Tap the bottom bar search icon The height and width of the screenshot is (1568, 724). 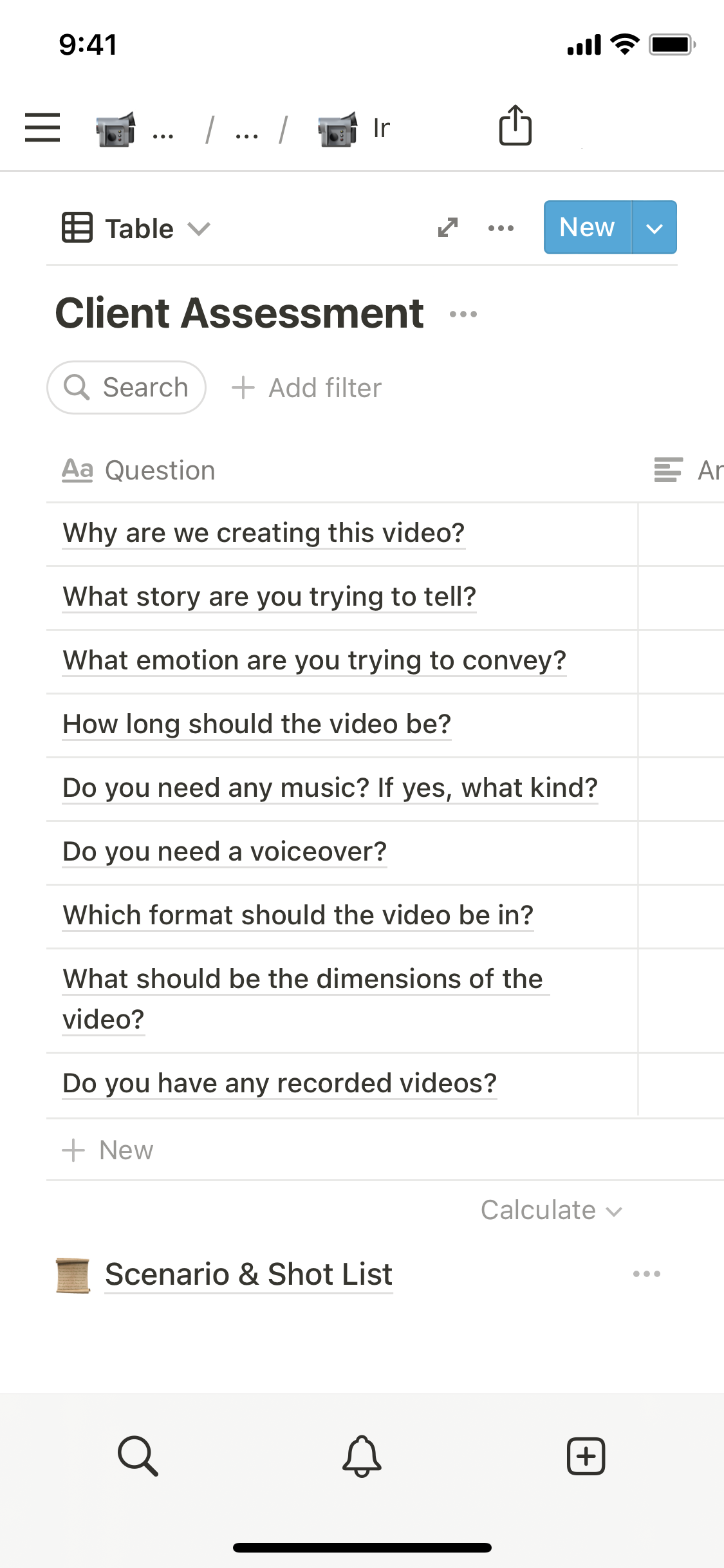(138, 1456)
